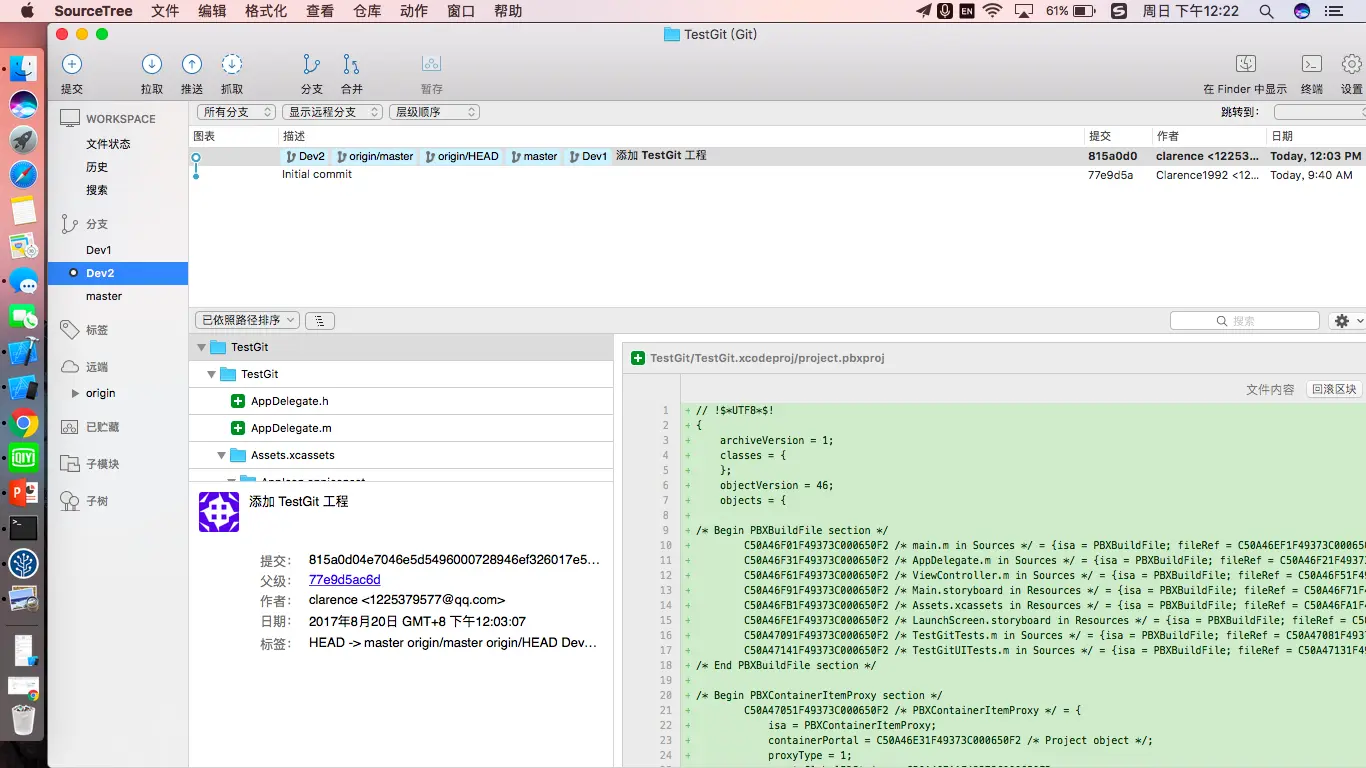The height and width of the screenshot is (768, 1366).
Task: Click Show in Finder toolbar icon
Action: tap(1246, 64)
